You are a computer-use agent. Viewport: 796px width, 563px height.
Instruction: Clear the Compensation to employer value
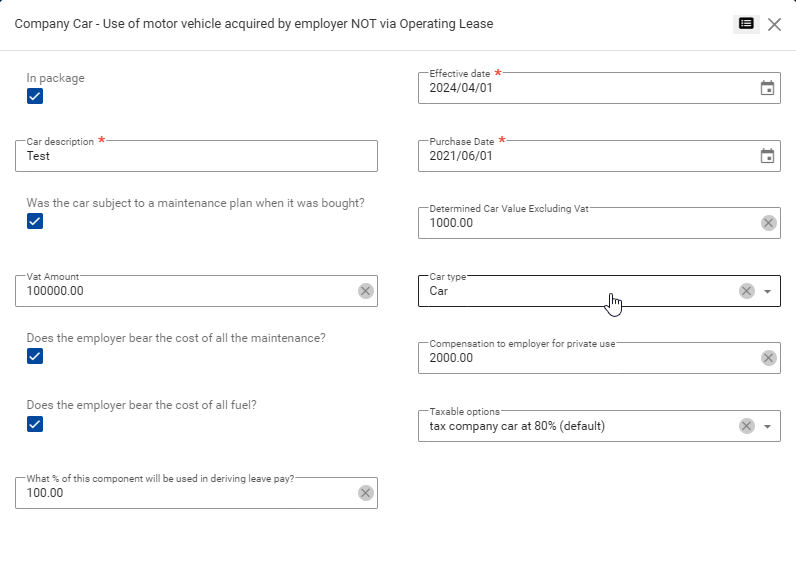[x=768, y=358]
